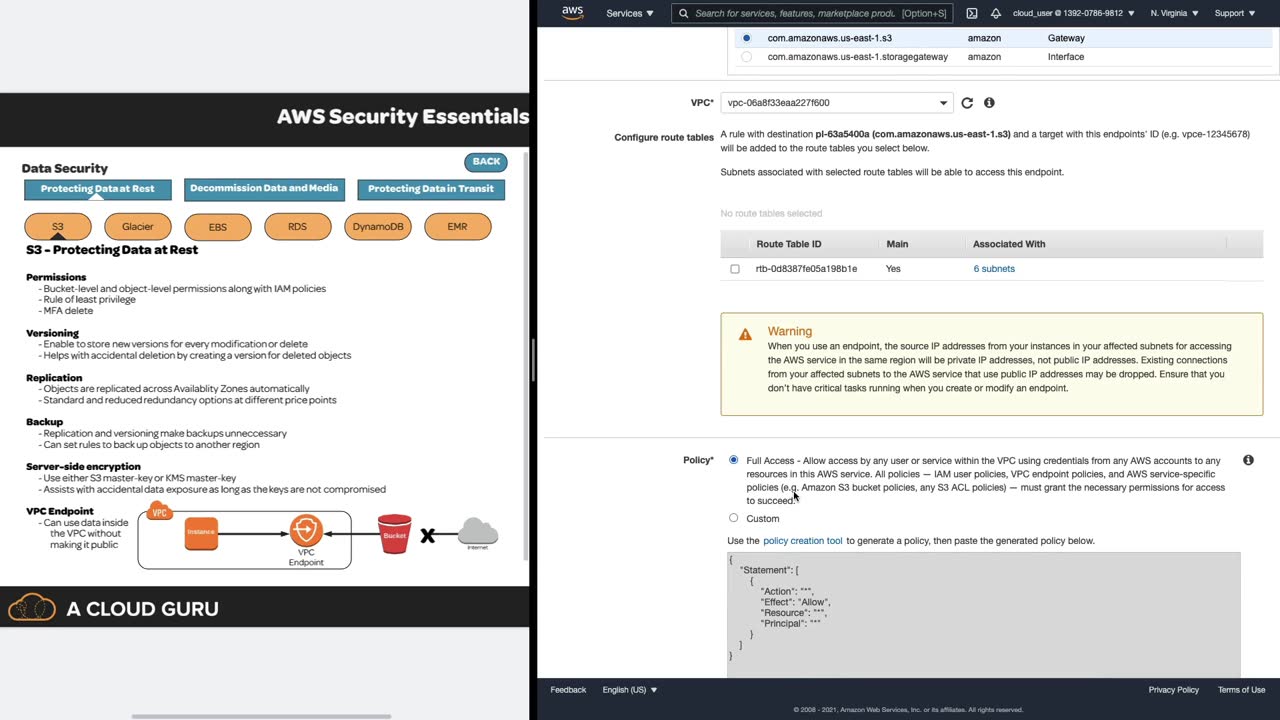Open the 6 subnets link

(x=994, y=269)
